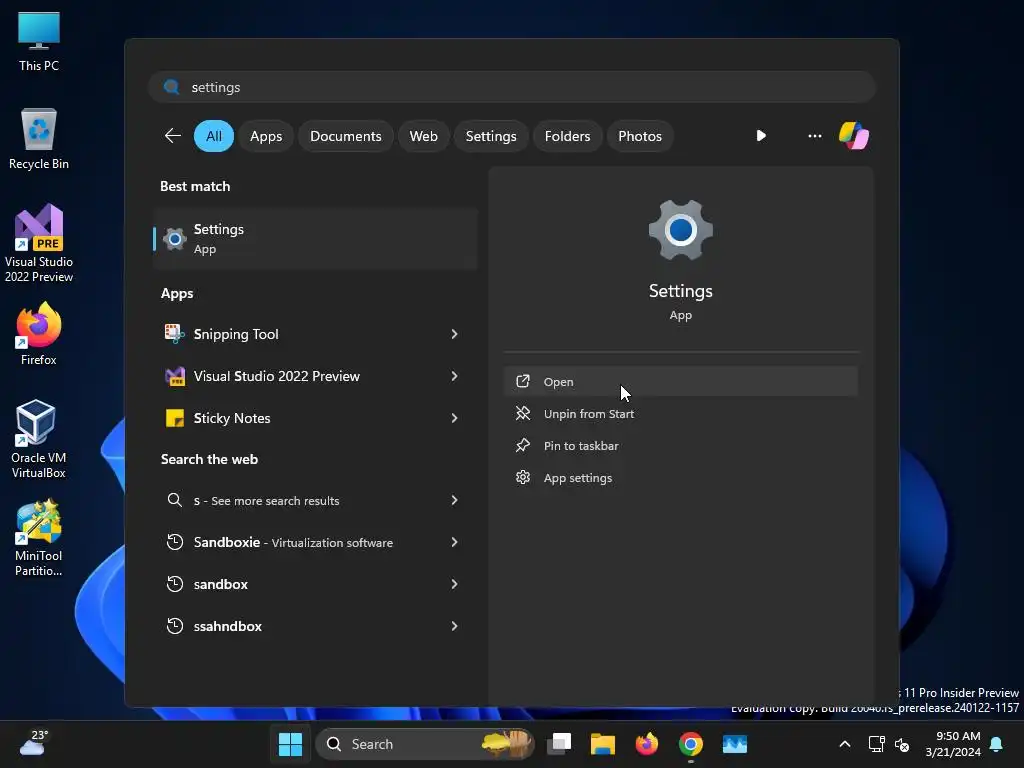Expand Visual Studio 2022 Preview result chevron
The height and width of the screenshot is (768, 1024).
coord(454,376)
